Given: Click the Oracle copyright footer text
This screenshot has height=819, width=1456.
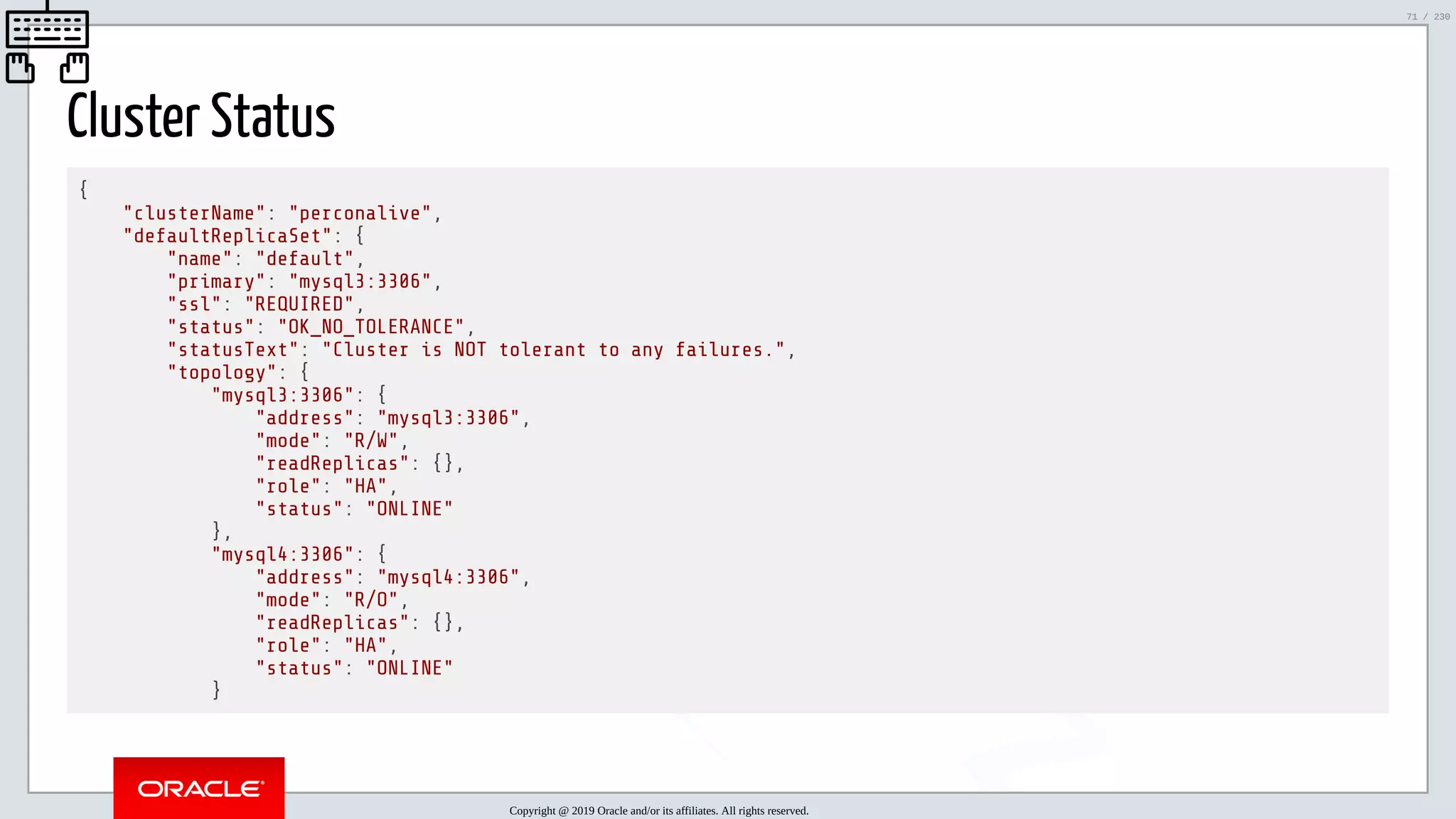Looking at the screenshot, I should coord(659,811).
